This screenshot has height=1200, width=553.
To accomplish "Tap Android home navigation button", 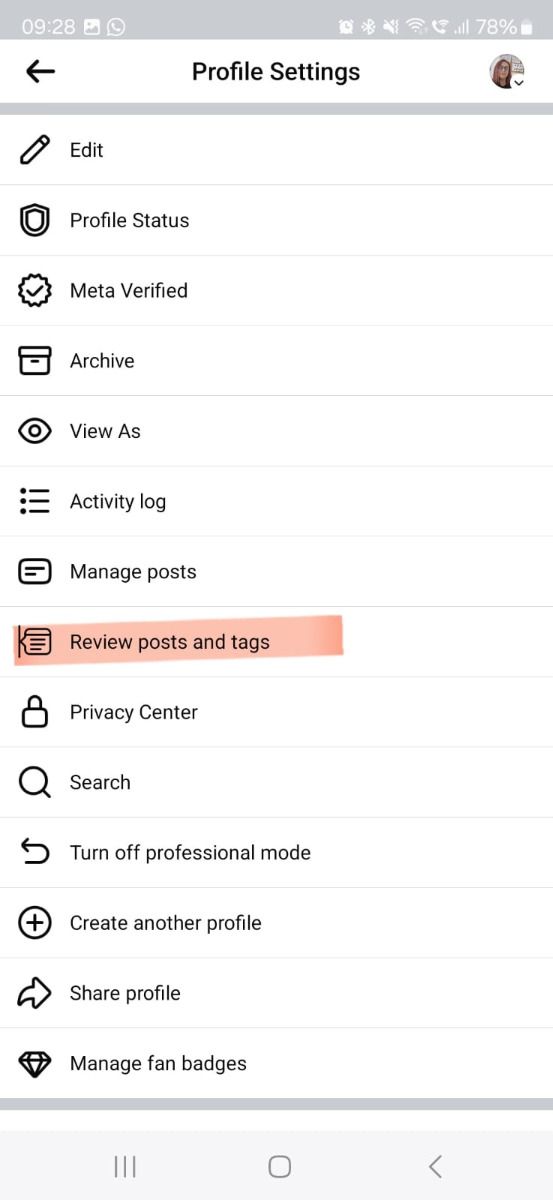I will tap(280, 1166).
